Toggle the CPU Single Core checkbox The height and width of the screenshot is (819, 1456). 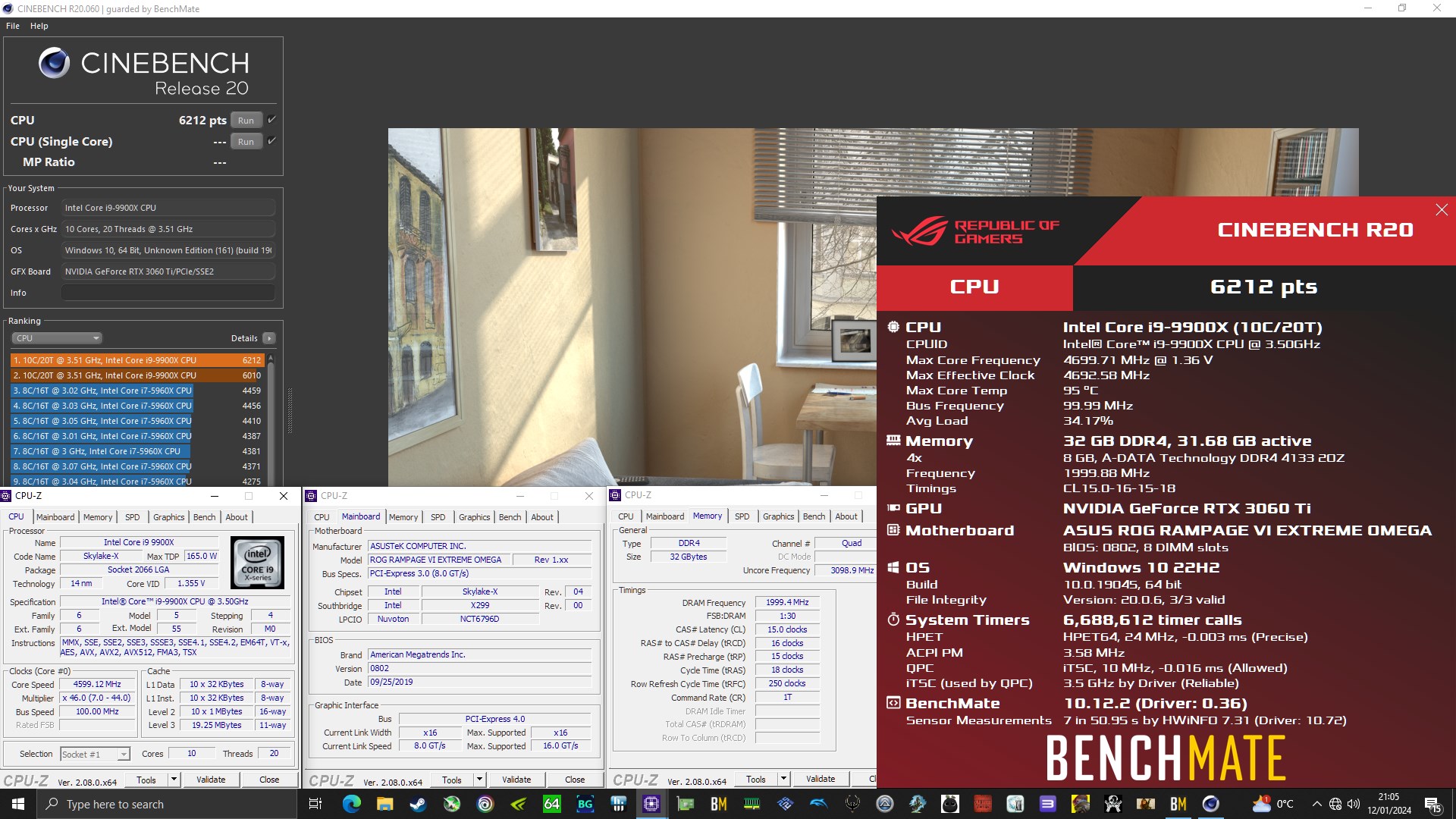271,141
